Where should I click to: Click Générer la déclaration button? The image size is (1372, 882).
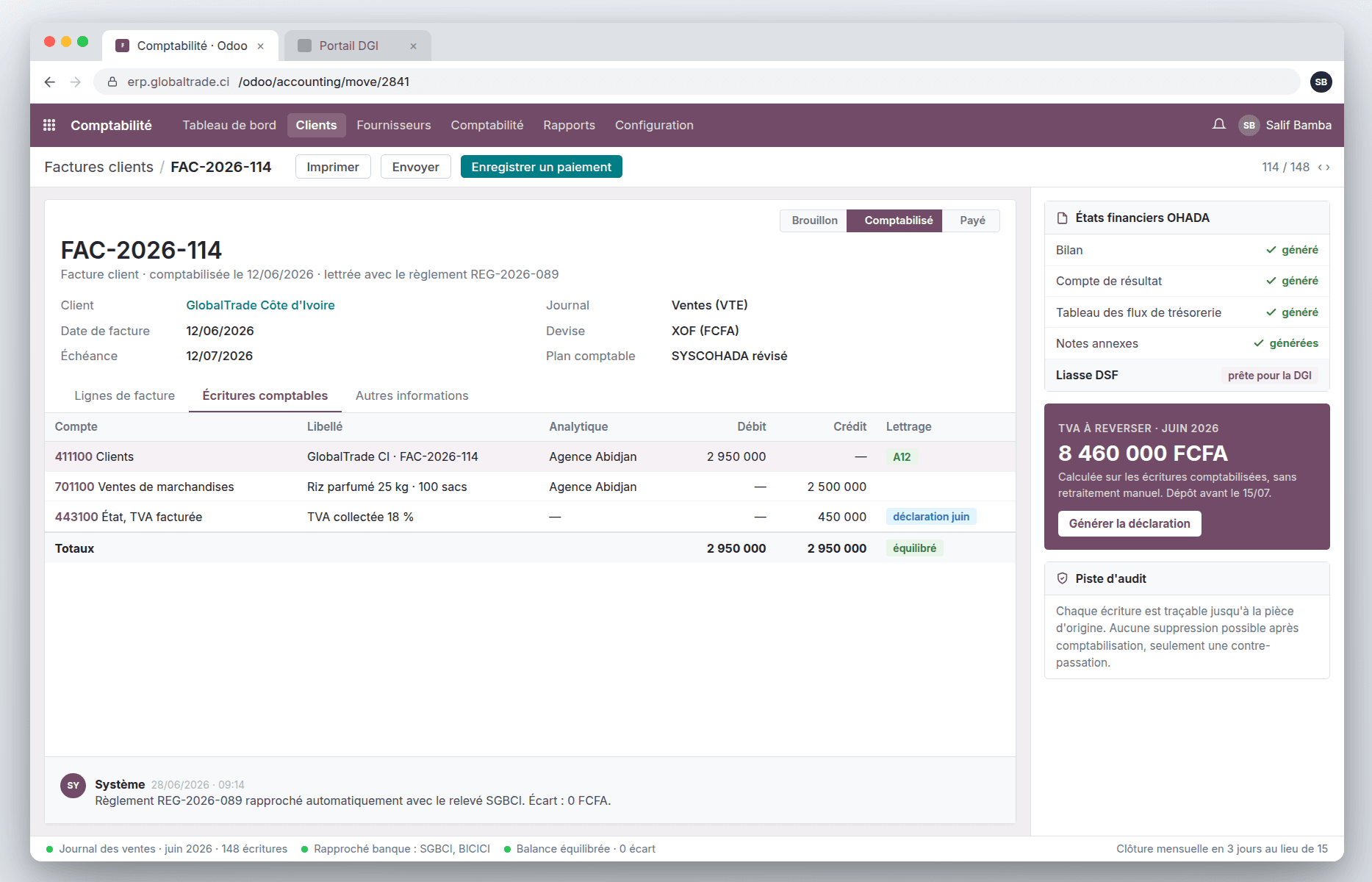[1129, 523]
